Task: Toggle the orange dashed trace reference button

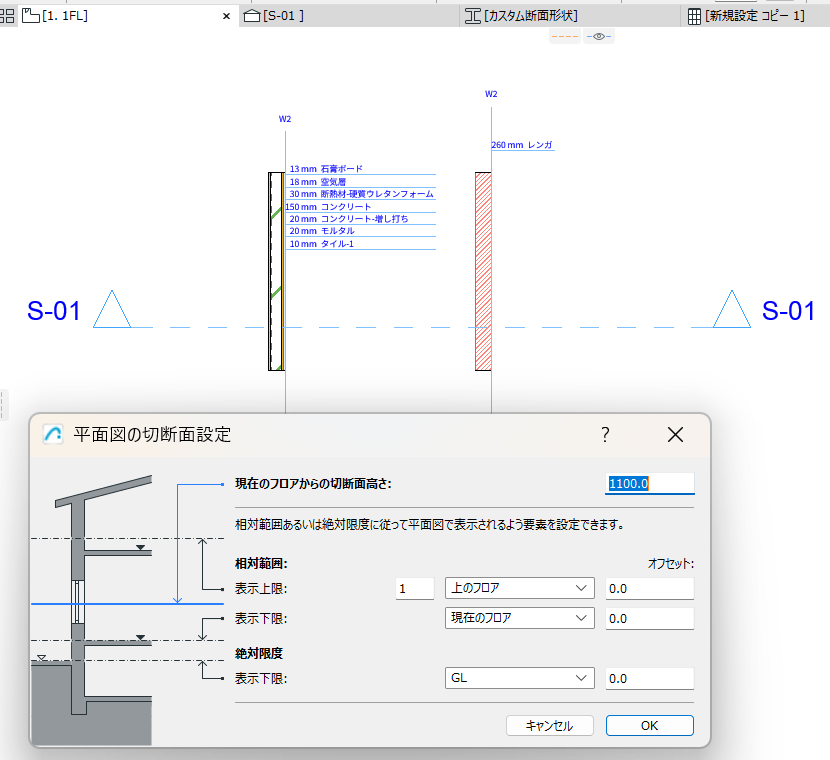Action: [x=565, y=37]
